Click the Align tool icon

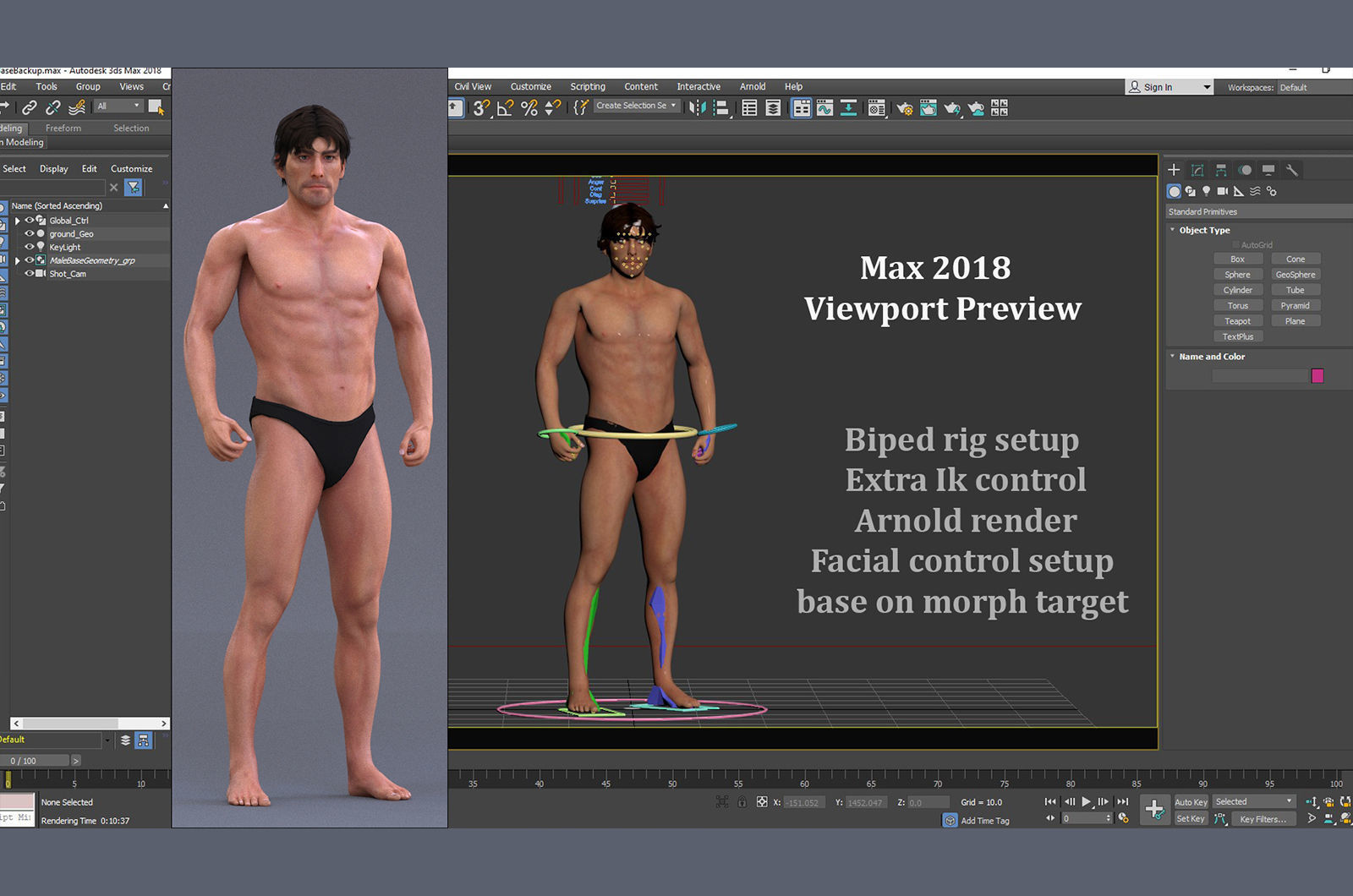click(x=721, y=107)
